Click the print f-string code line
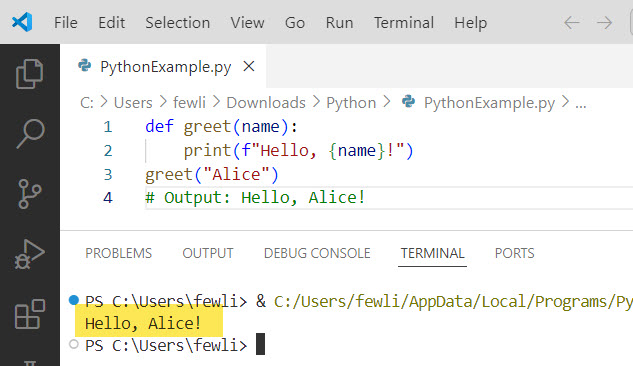The width and height of the screenshot is (633, 366). click(299, 151)
